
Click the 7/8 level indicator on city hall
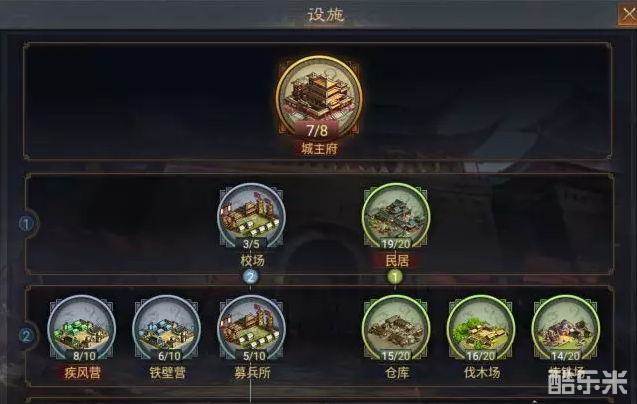coord(317,130)
